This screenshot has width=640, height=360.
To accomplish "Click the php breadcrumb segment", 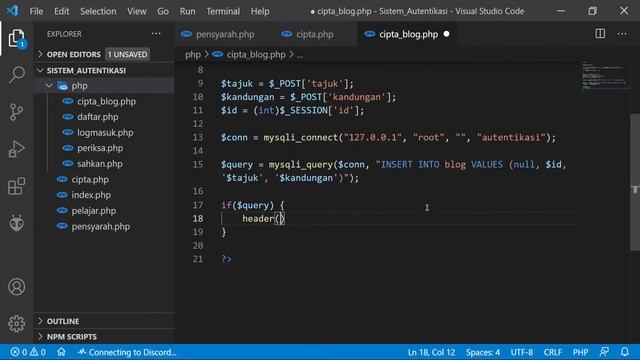I will click(x=193, y=54).
